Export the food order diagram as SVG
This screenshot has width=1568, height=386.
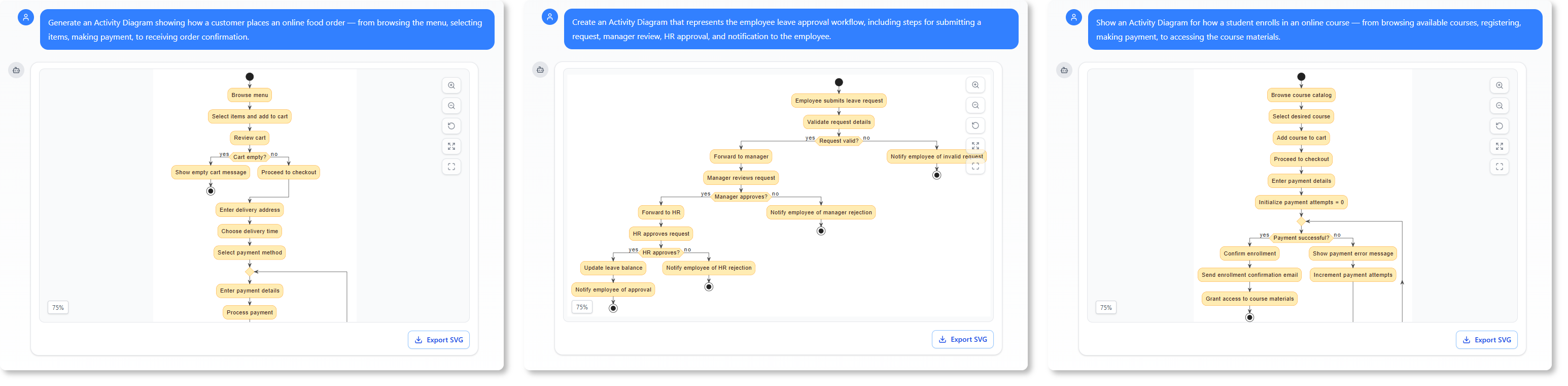438,340
